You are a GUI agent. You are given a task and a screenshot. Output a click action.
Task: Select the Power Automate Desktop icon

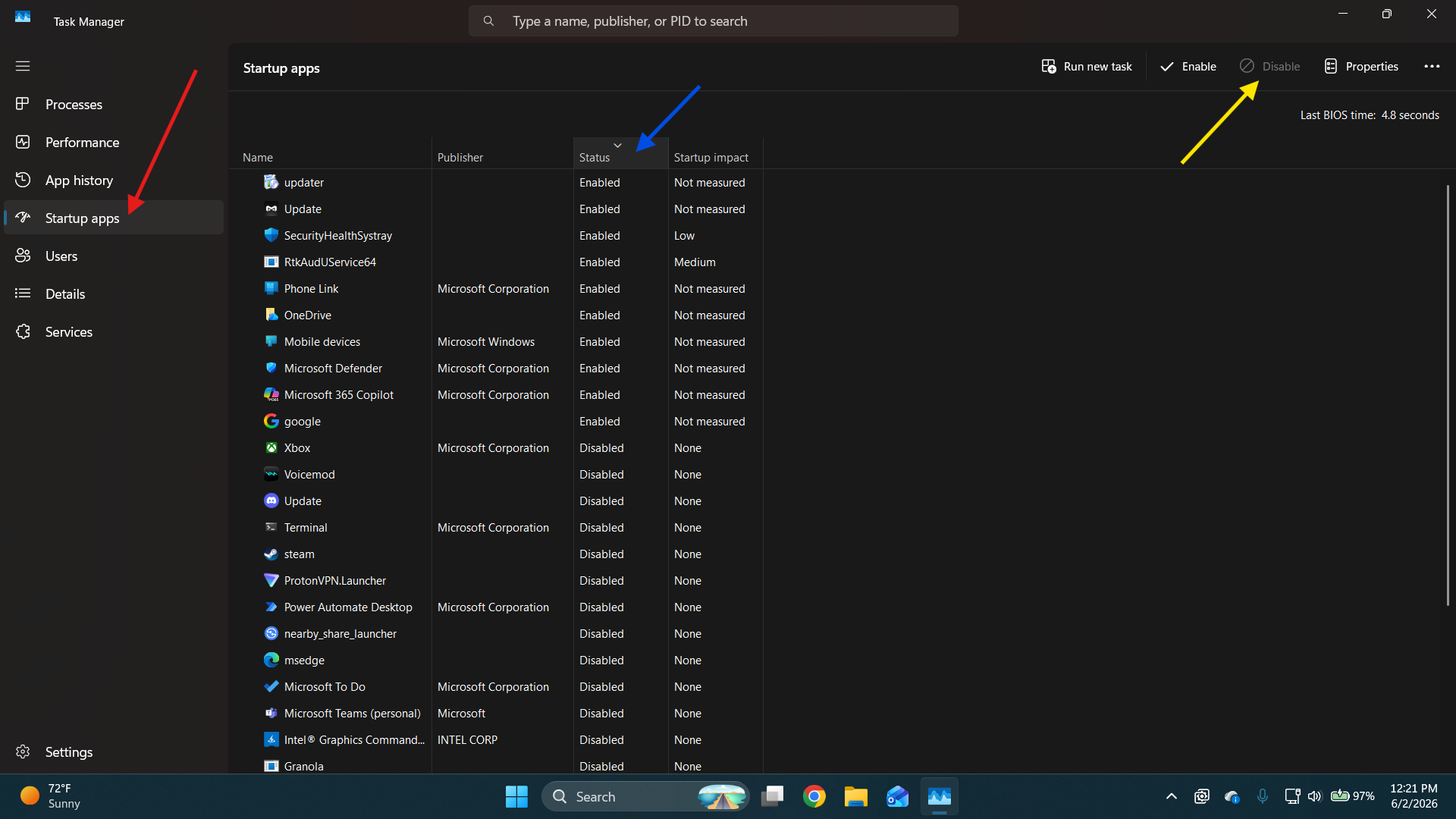pos(271,607)
